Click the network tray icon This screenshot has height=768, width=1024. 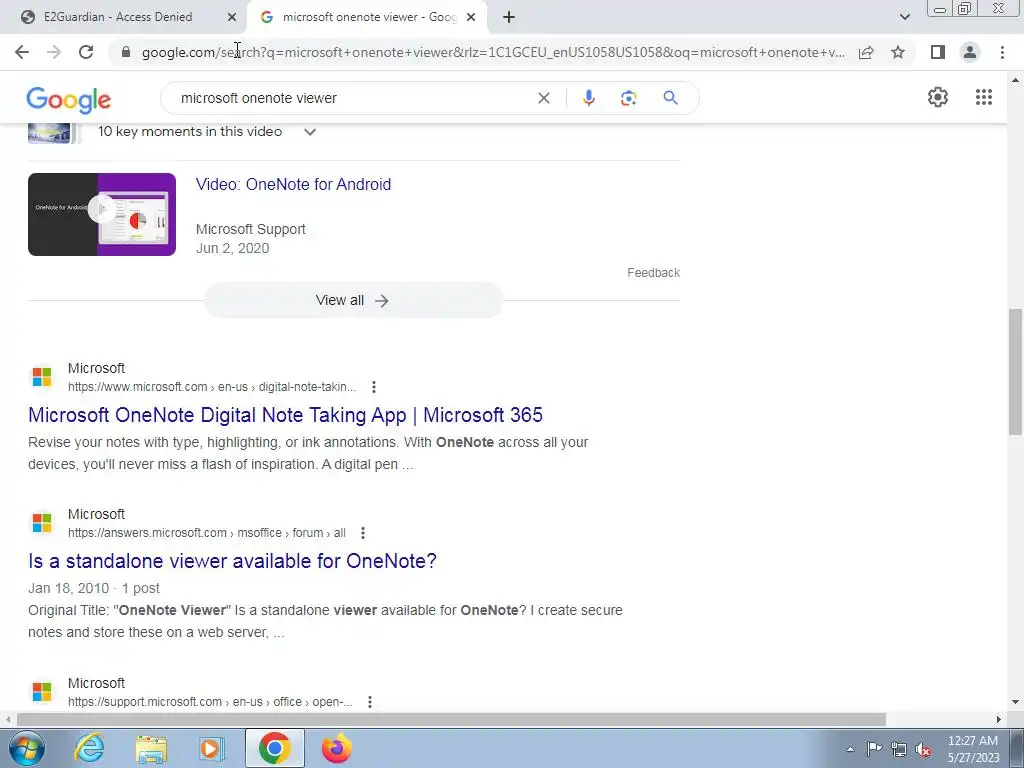[x=899, y=749]
